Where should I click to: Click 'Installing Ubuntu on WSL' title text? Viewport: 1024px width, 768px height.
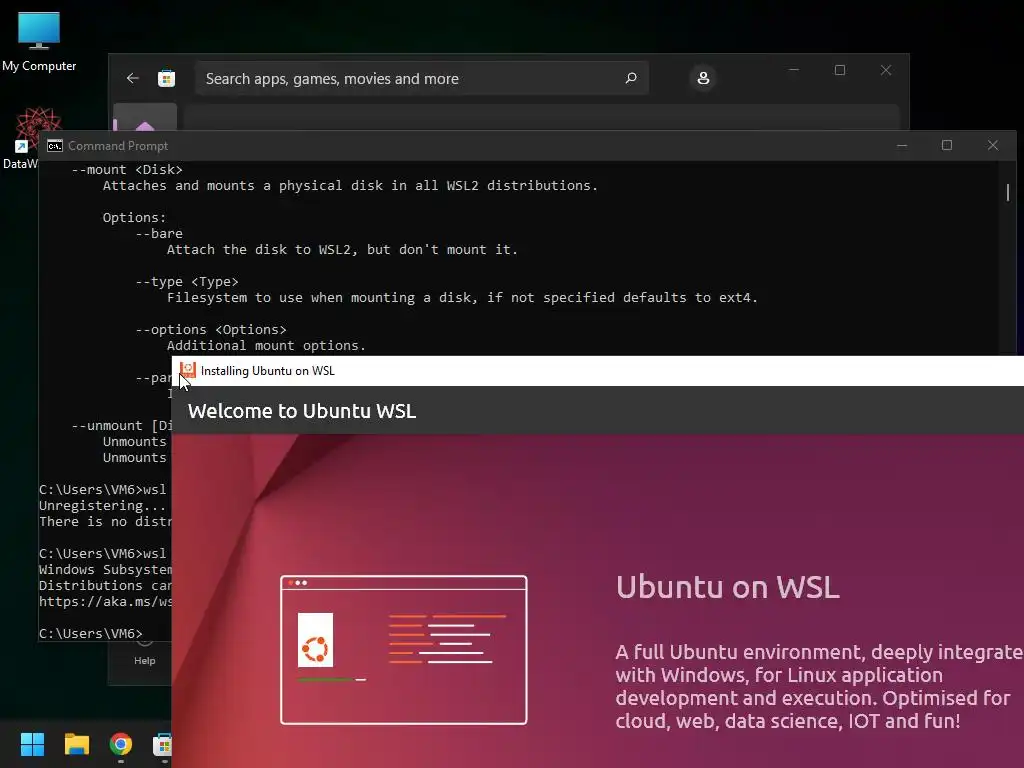(268, 371)
